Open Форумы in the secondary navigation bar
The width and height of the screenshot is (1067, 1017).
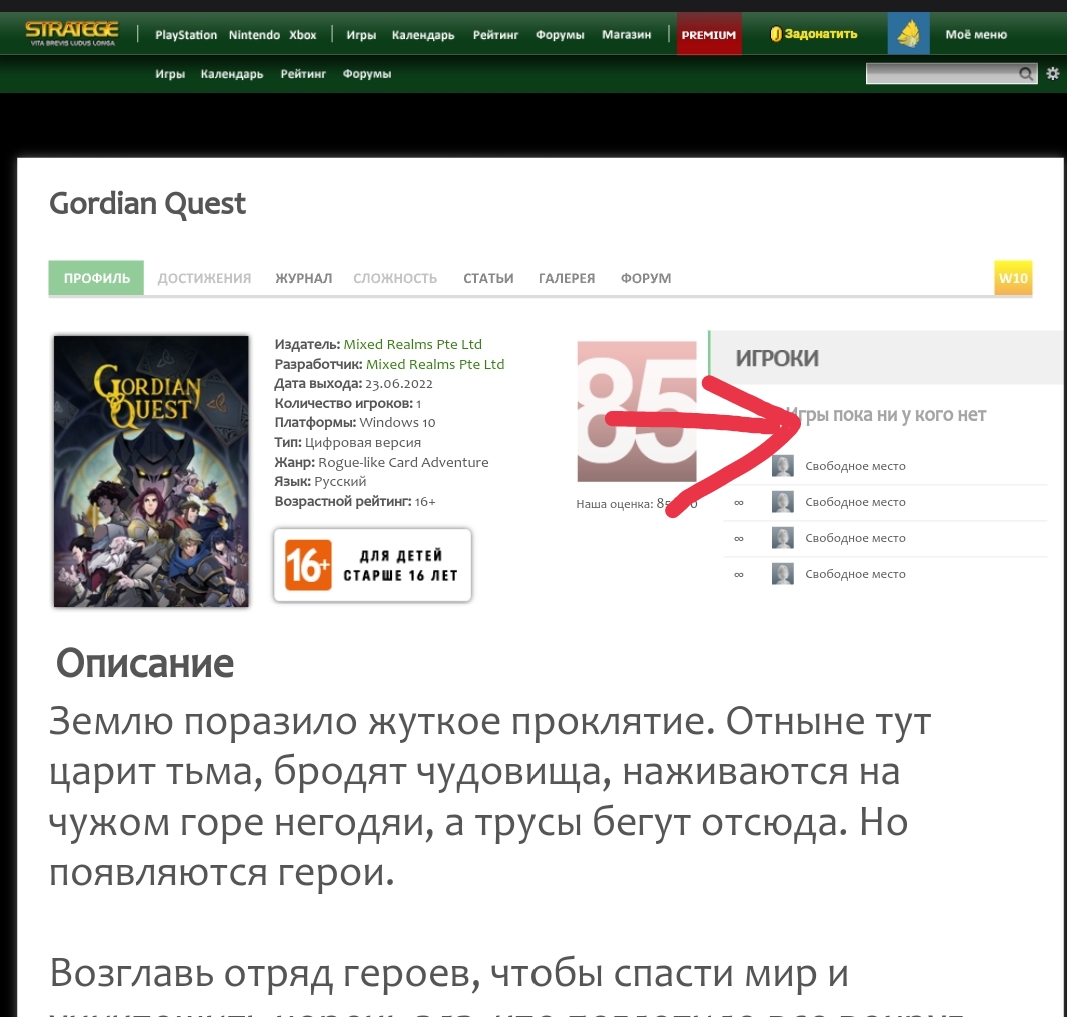click(367, 74)
